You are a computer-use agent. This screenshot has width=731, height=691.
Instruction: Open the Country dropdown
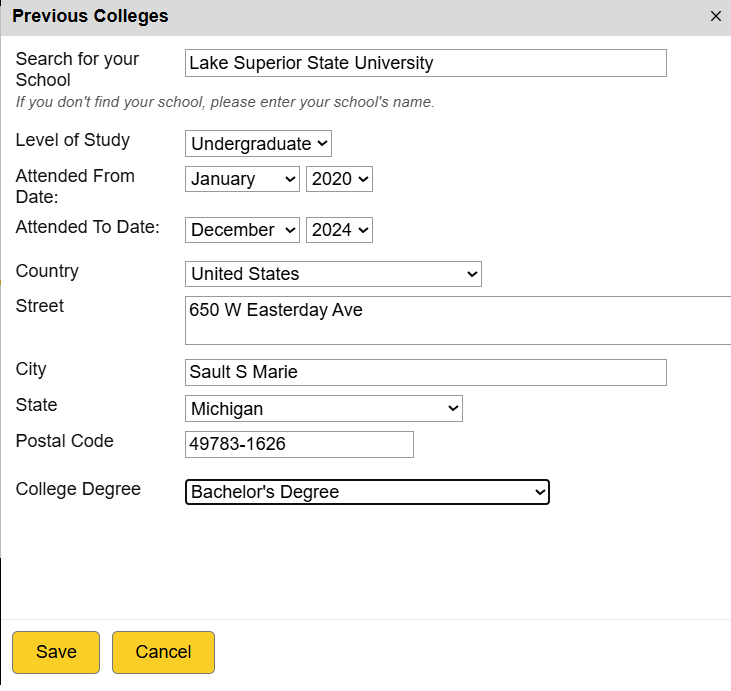click(333, 274)
